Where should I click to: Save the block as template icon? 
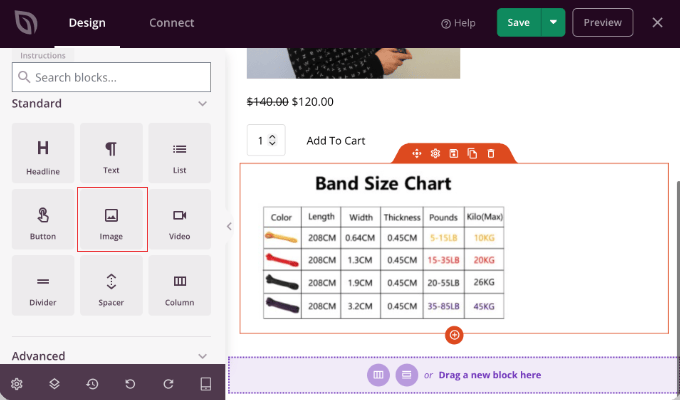click(x=454, y=153)
